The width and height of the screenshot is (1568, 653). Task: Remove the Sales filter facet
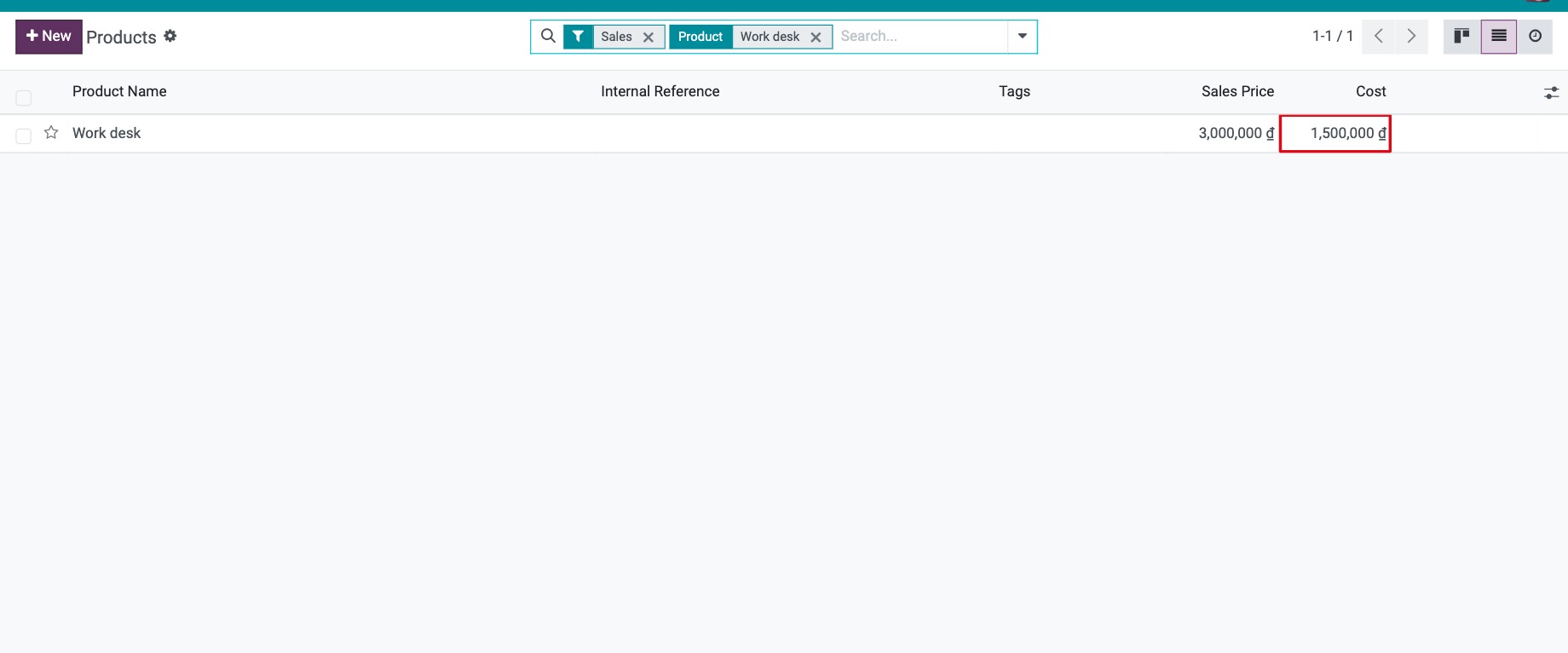click(x=649, y=37)
